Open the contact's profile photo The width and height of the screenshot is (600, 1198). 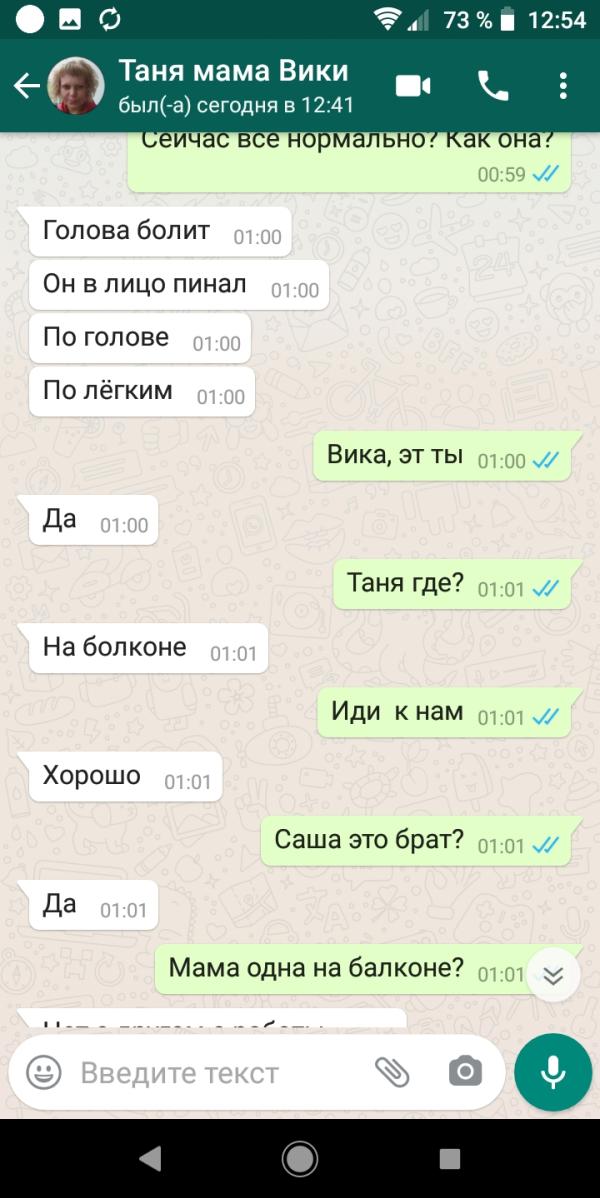click(x=76, y=86)
